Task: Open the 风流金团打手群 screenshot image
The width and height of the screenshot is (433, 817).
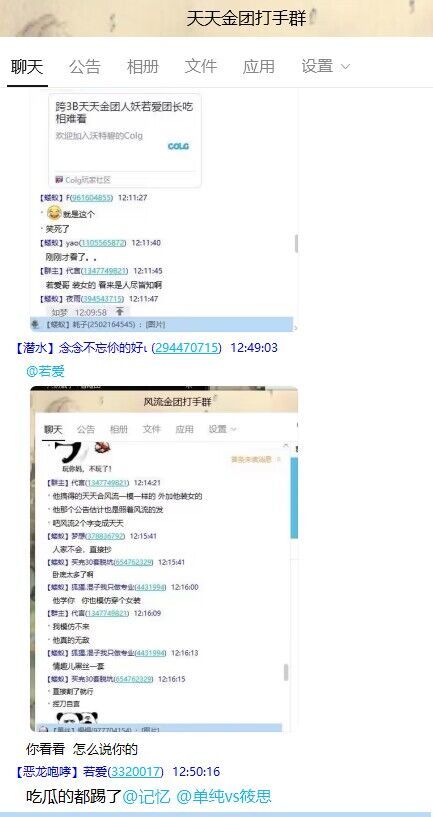Action: click(164, 559)
